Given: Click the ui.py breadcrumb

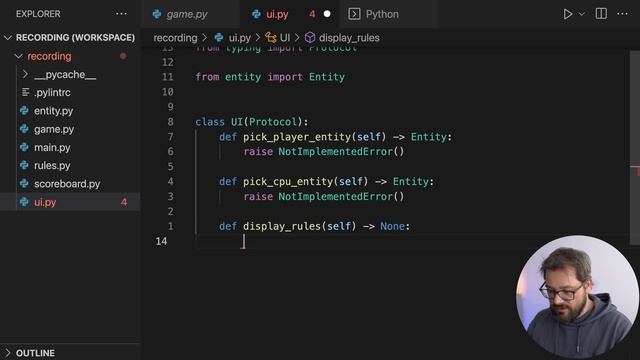Looking at the screenshot, I should pyautogui.click(x=239, y=38).
